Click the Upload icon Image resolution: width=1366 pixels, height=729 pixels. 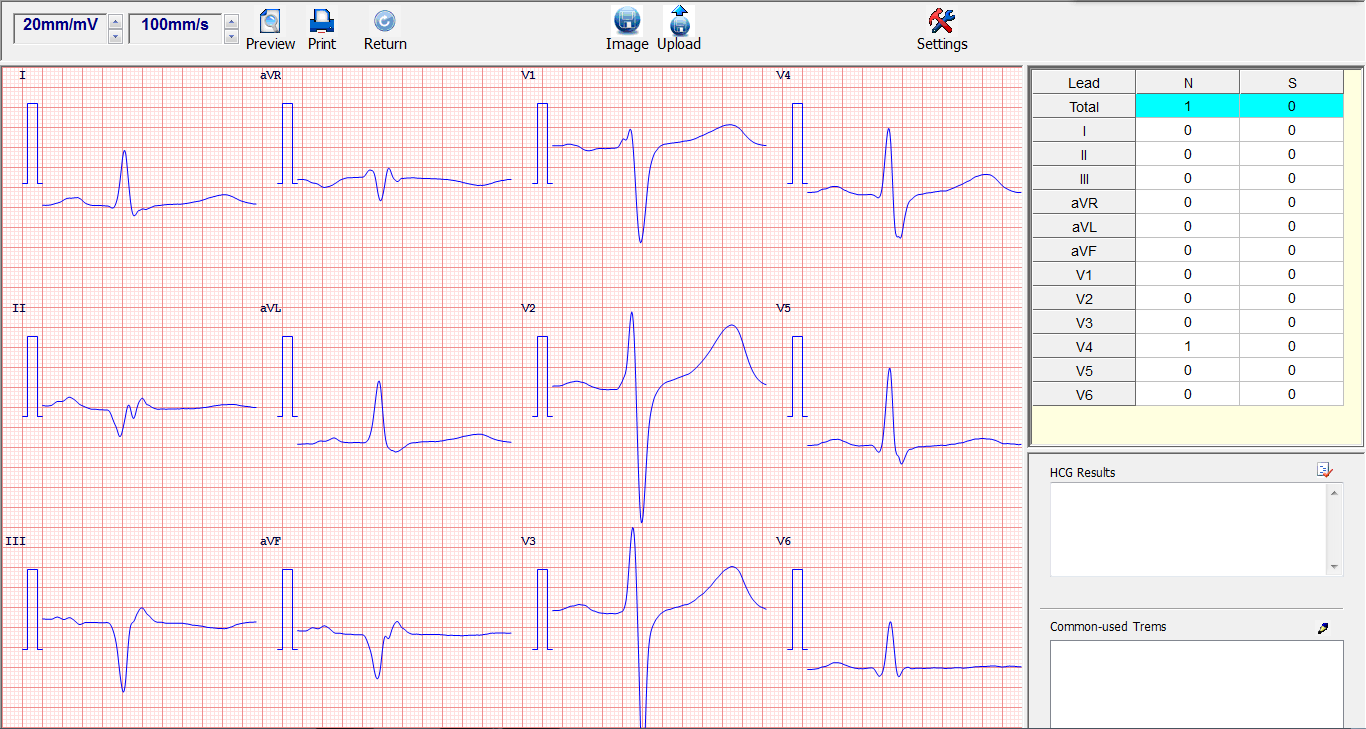click(x=679, y=20)
